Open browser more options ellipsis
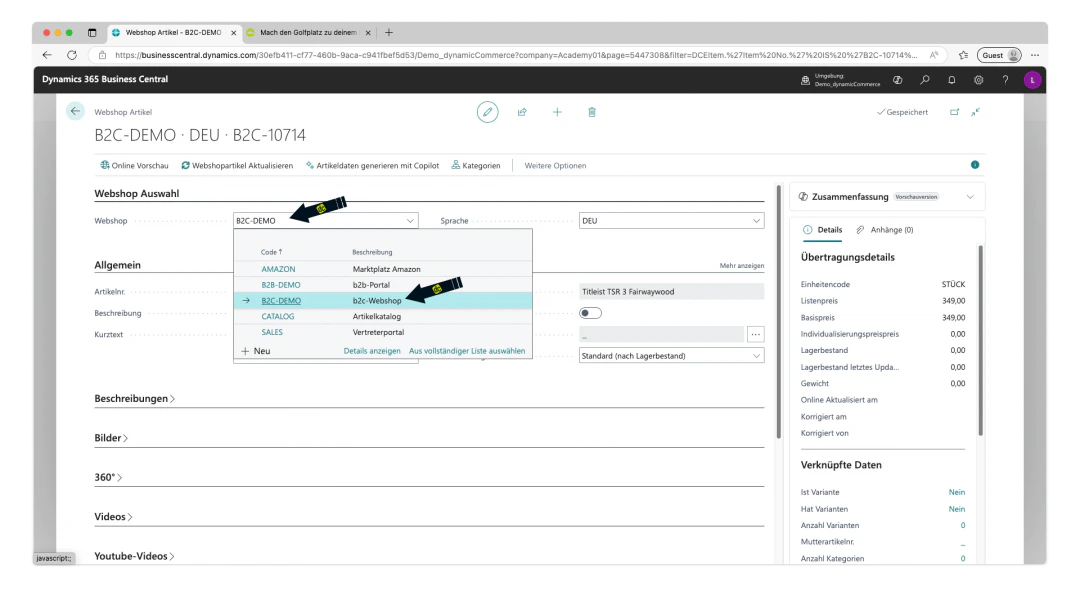 tap(1035, 55)
